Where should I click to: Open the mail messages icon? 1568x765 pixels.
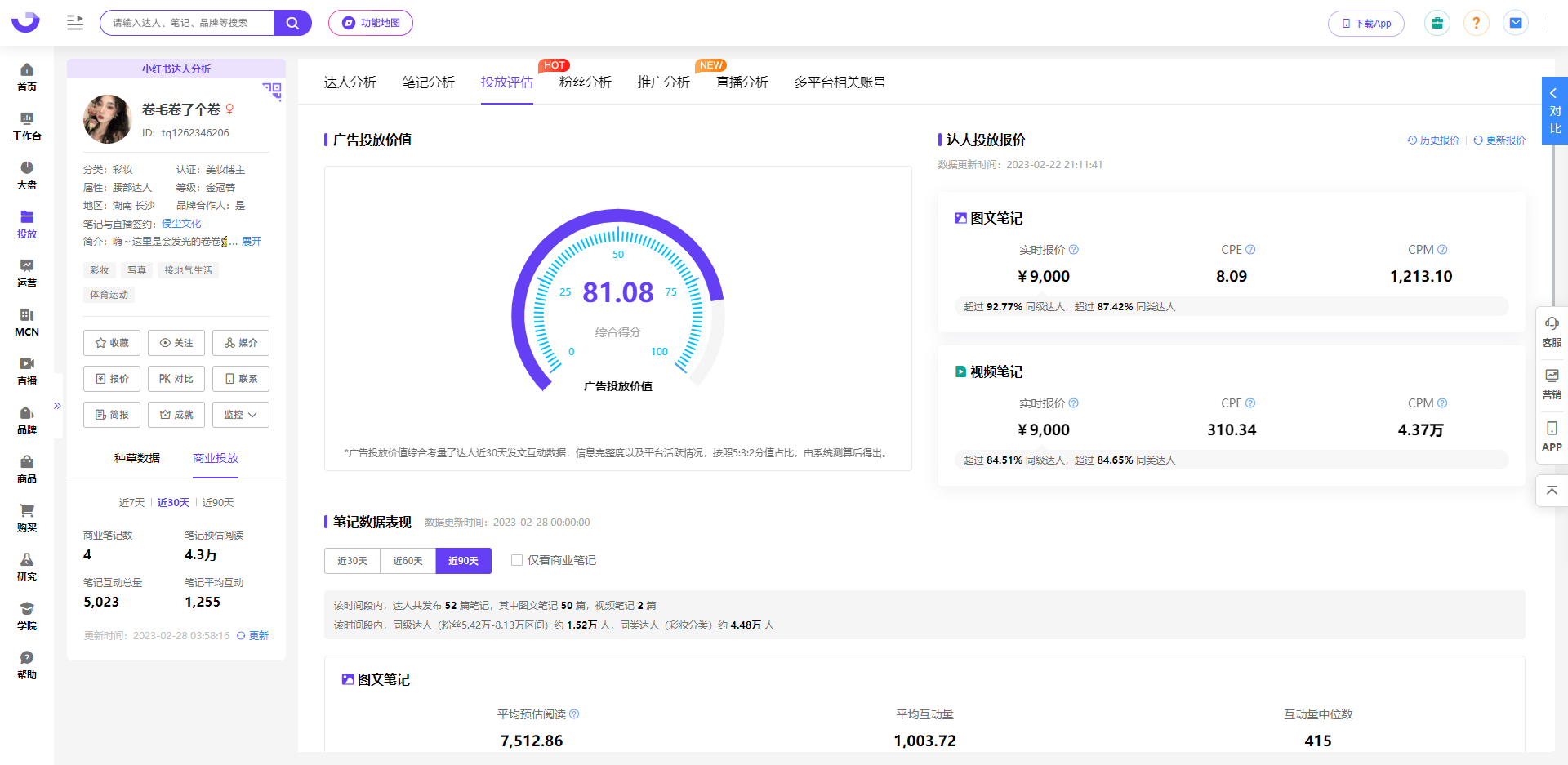click(x=1516, y=23)
